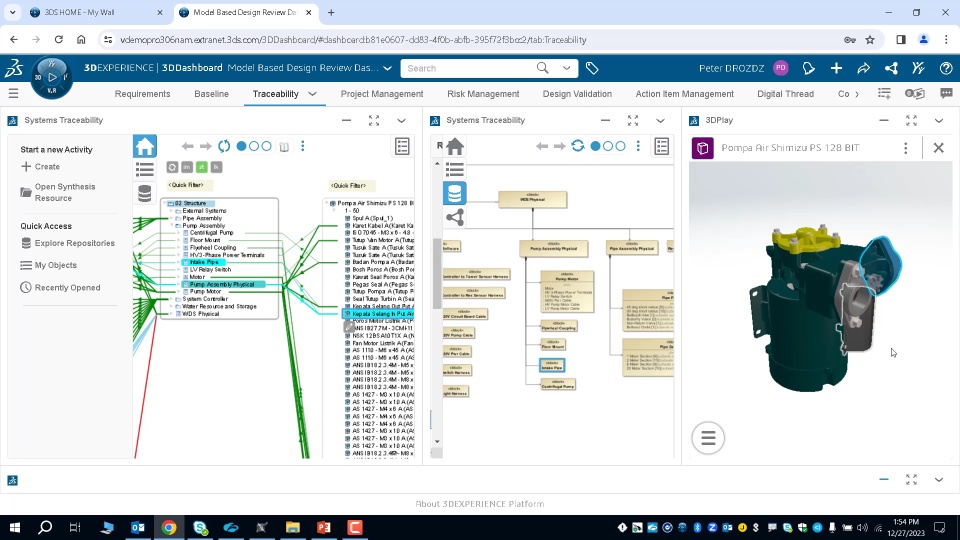Show more dashboard tabs with the right arrow

[857, 94]
